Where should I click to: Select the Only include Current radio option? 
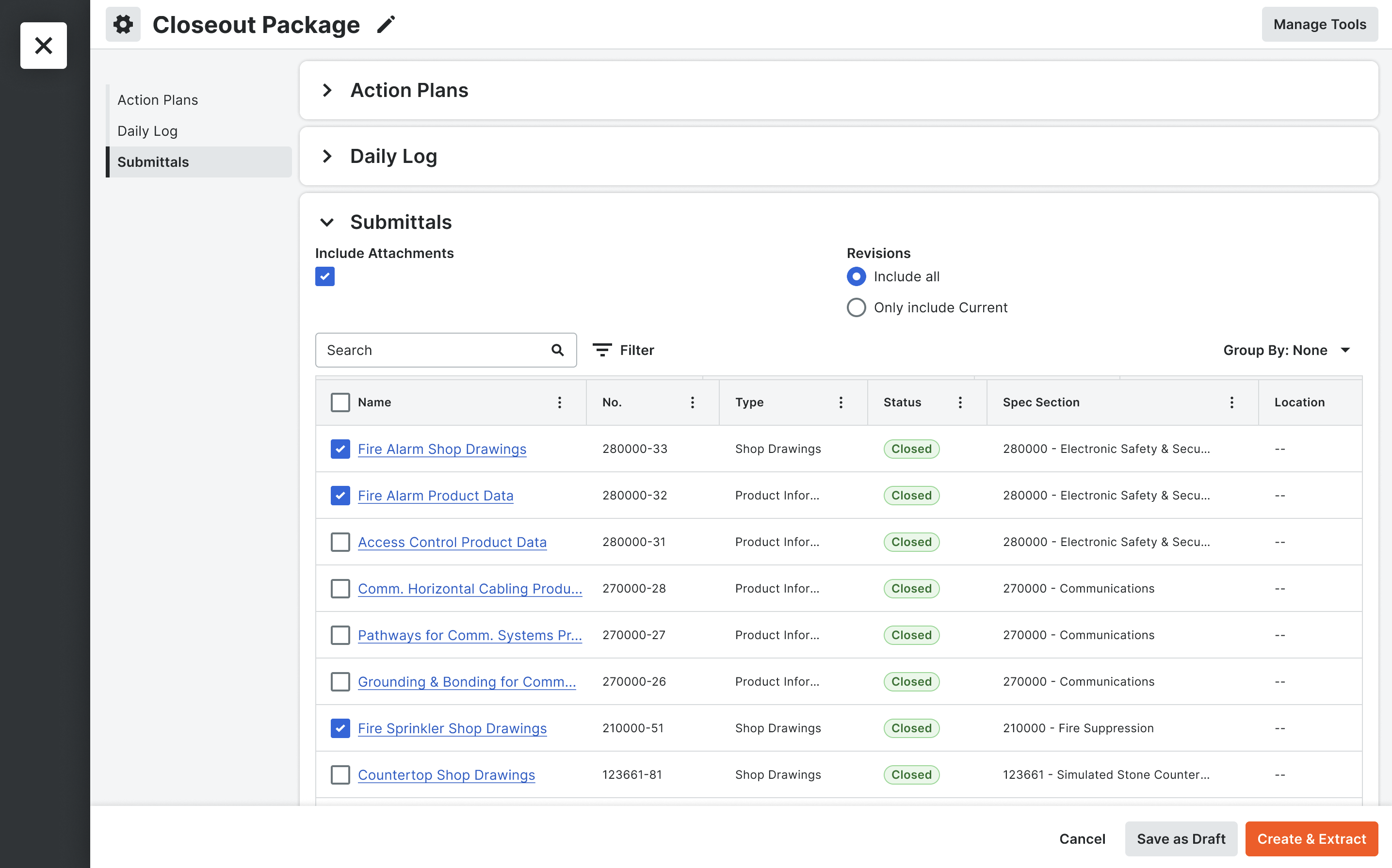point(856,308)
